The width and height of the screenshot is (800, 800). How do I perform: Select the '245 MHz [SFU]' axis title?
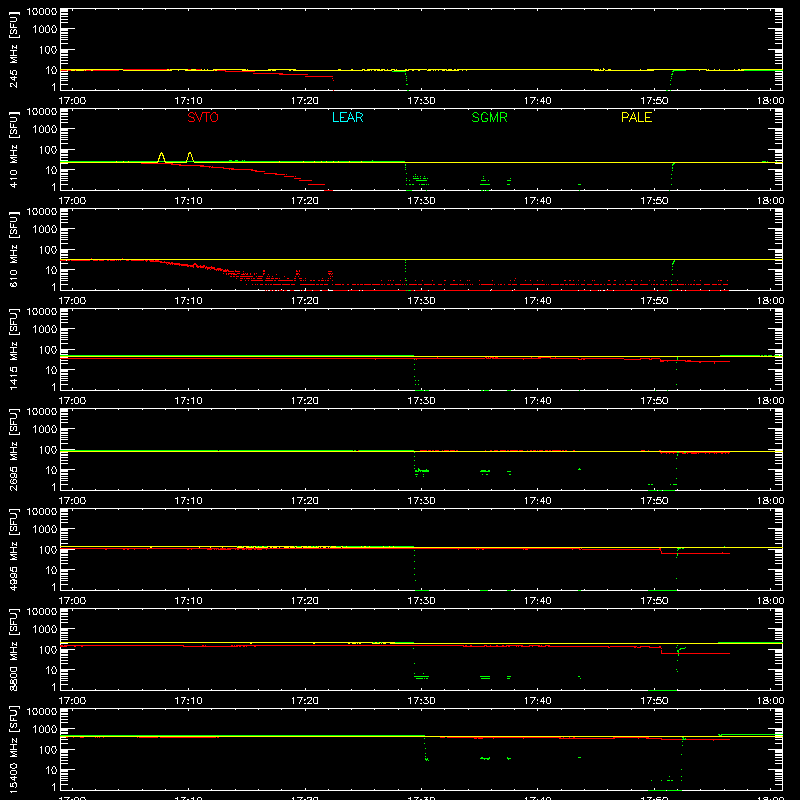pyautogui.click(x=13, y=49)
